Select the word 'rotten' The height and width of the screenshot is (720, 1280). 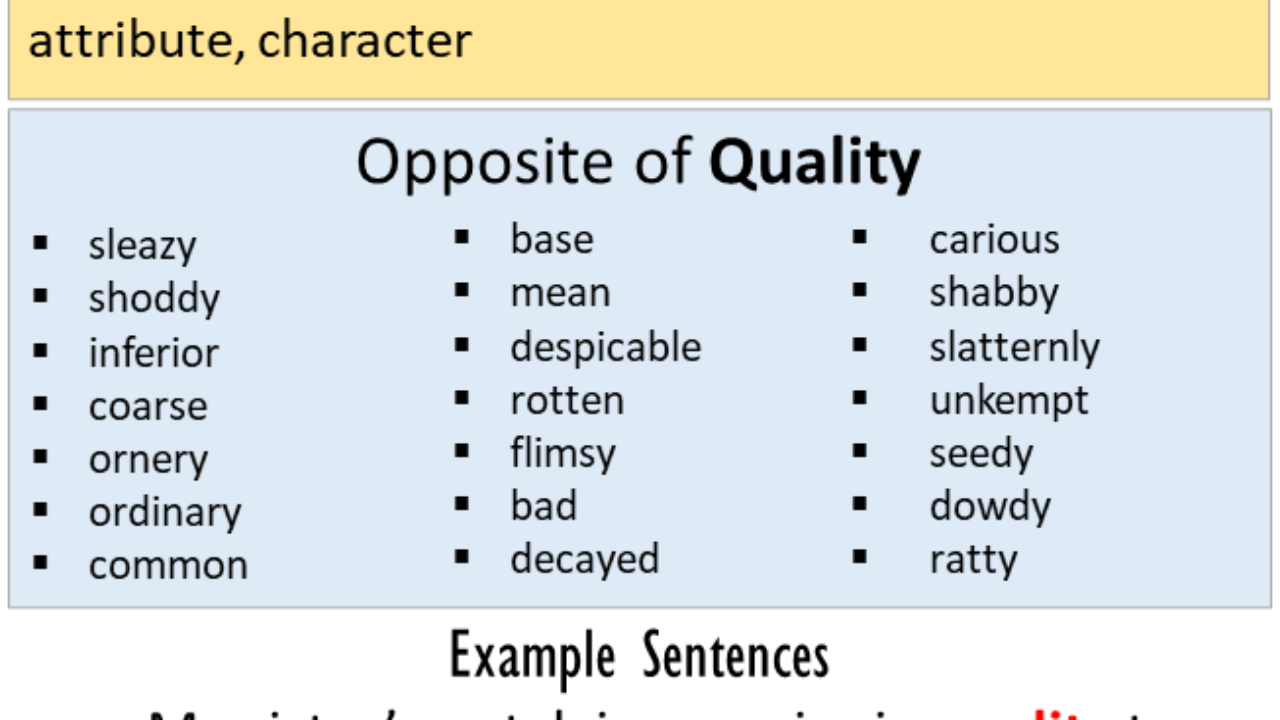(567, 400)
